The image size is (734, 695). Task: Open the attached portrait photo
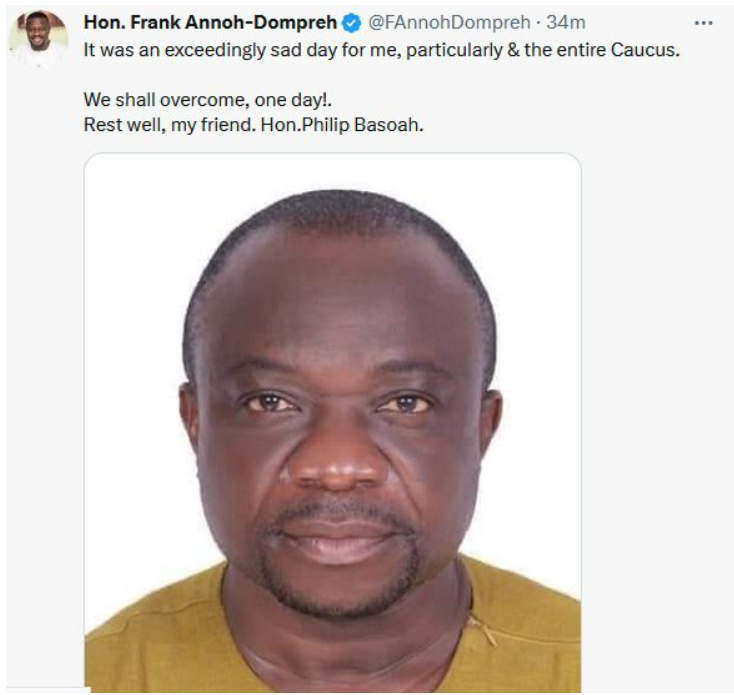[333, 423]
